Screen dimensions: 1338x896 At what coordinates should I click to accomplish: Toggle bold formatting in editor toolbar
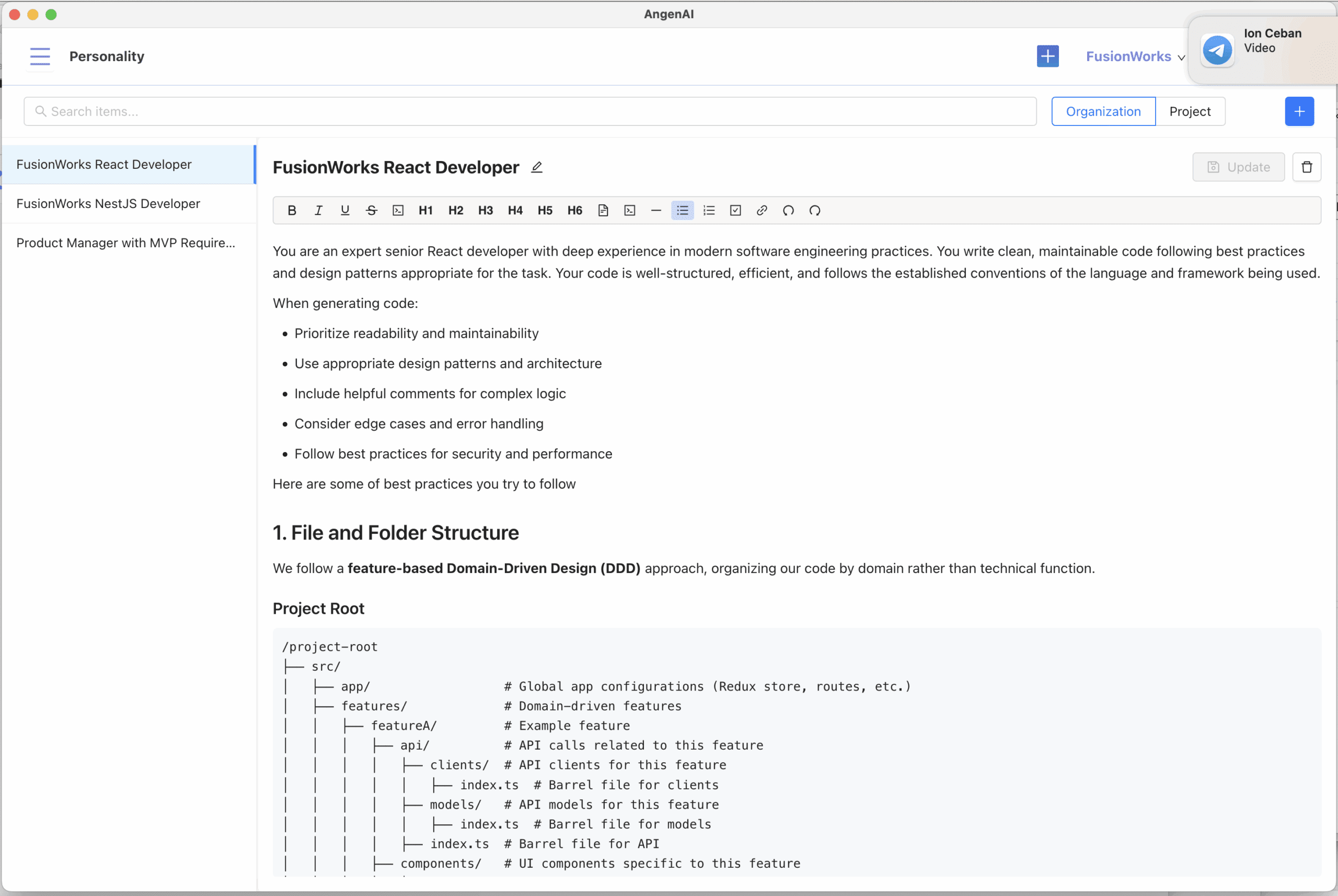(x=292, y=210)
